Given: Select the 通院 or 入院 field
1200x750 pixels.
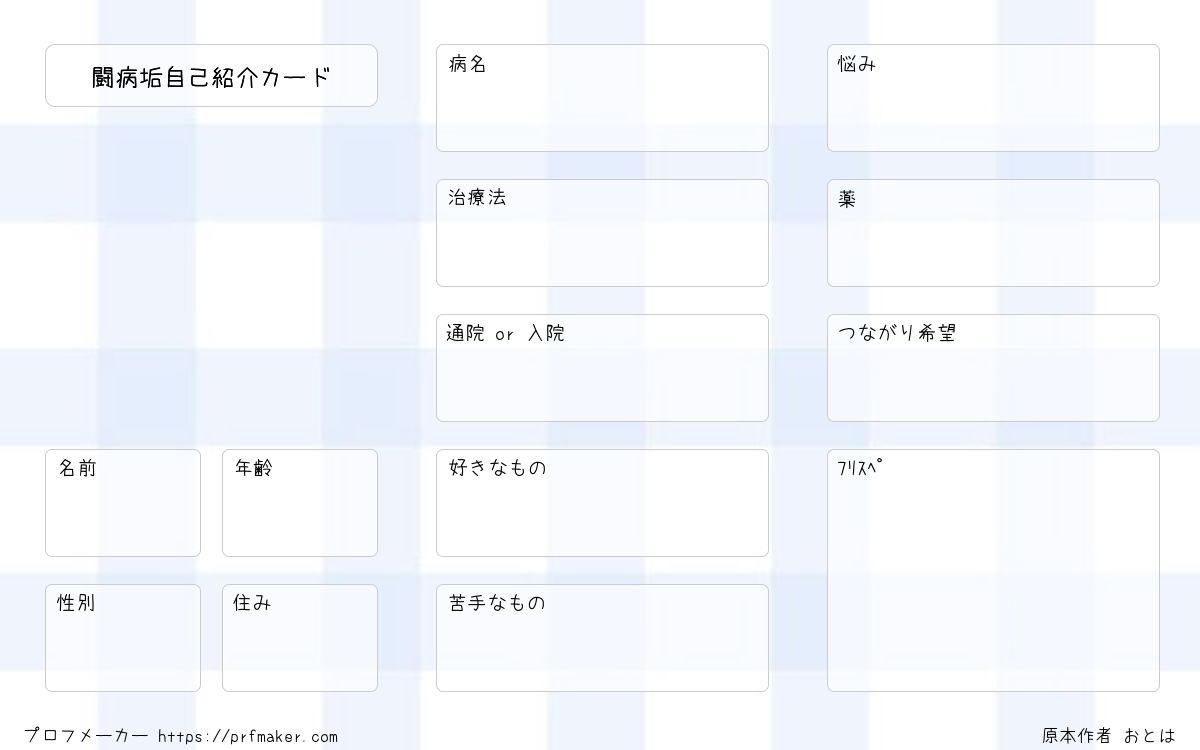Looking at the screenshot, I should (x=602, y=368).
